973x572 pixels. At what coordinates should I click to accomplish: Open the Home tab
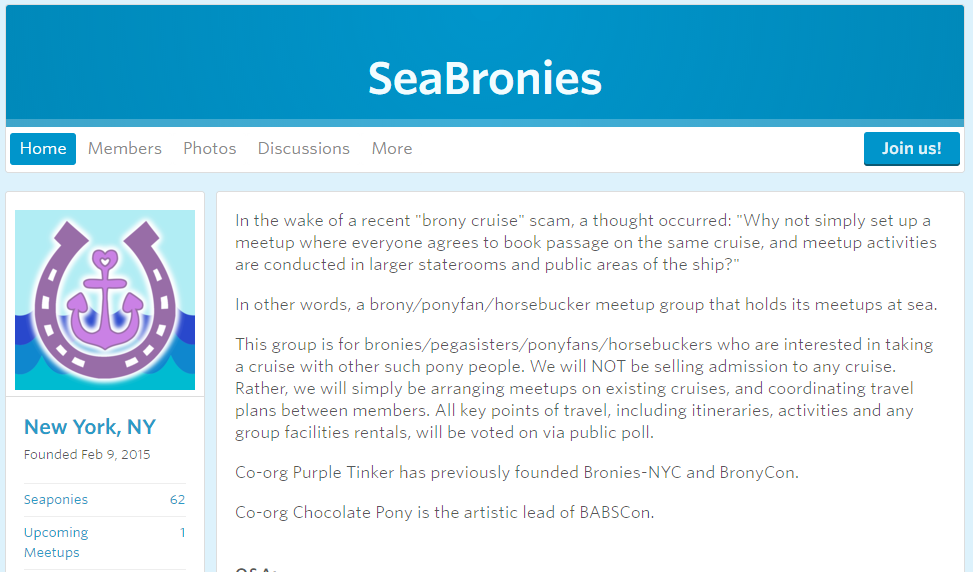point(43,148)
